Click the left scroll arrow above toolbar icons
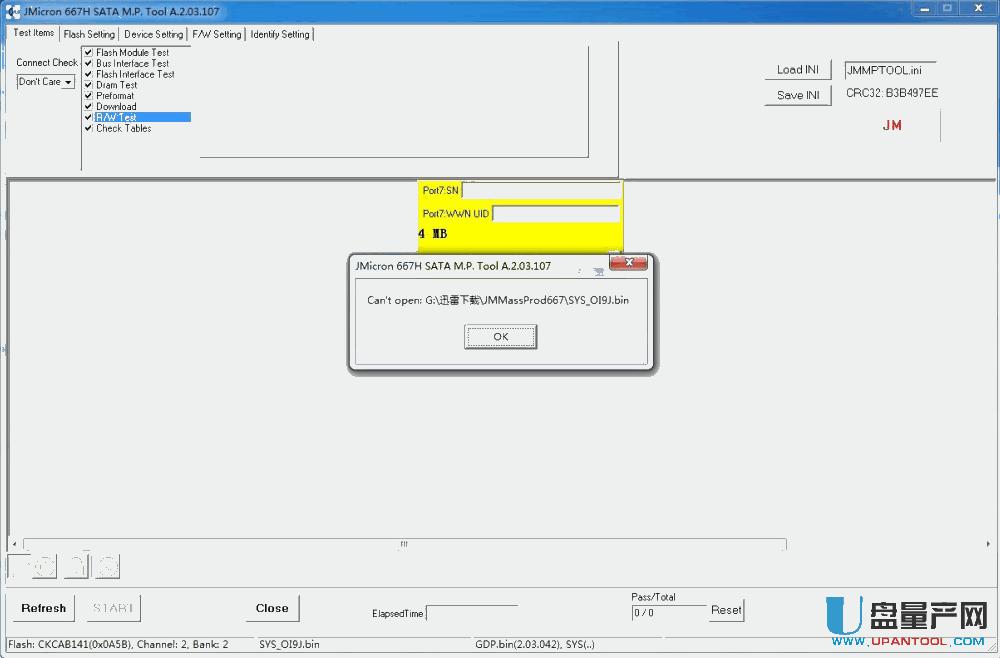The height and width of the screenshot is (658, 1000). pos(14,543)
